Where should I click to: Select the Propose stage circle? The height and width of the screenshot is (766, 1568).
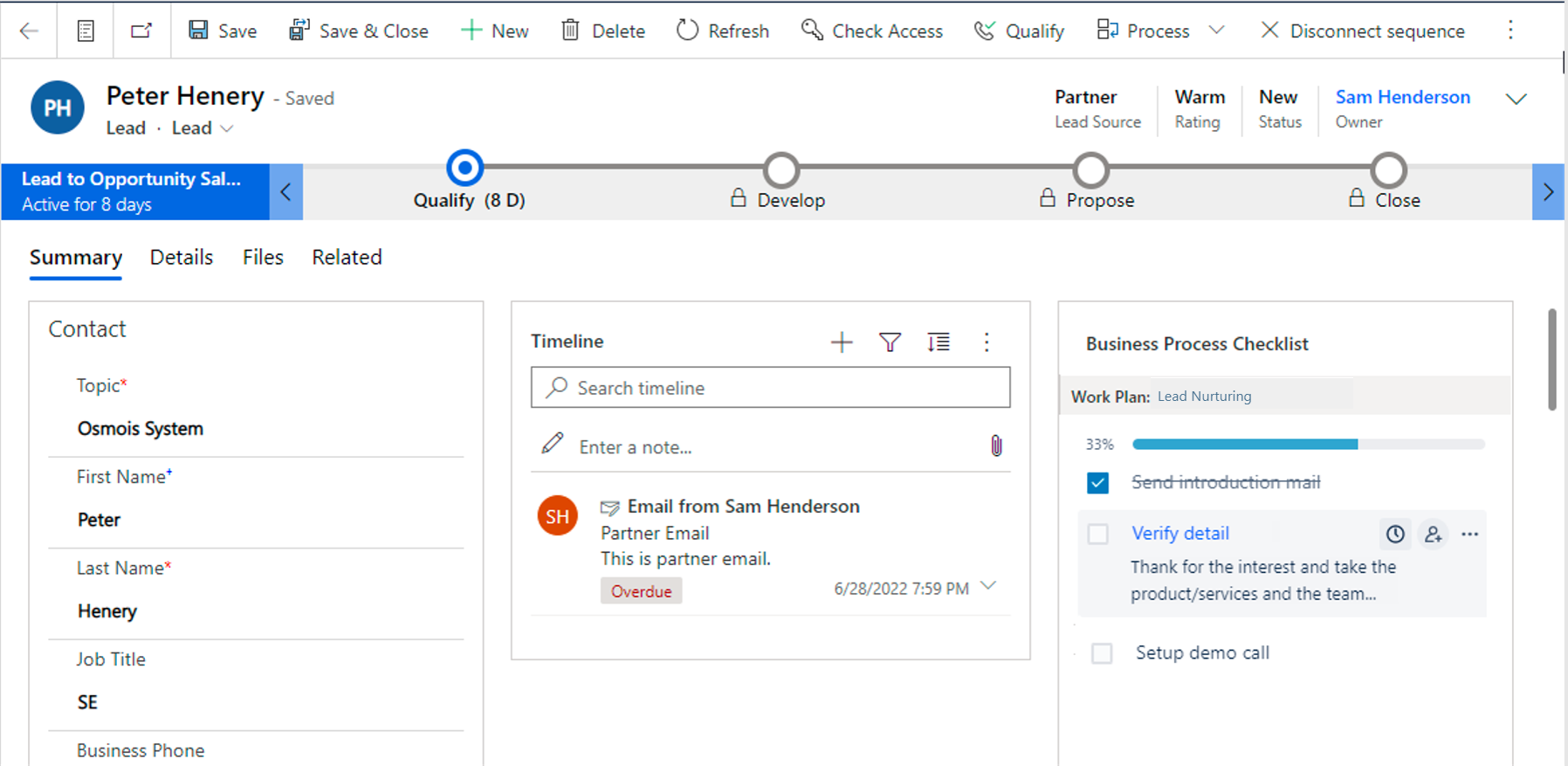coord(1091,170)
